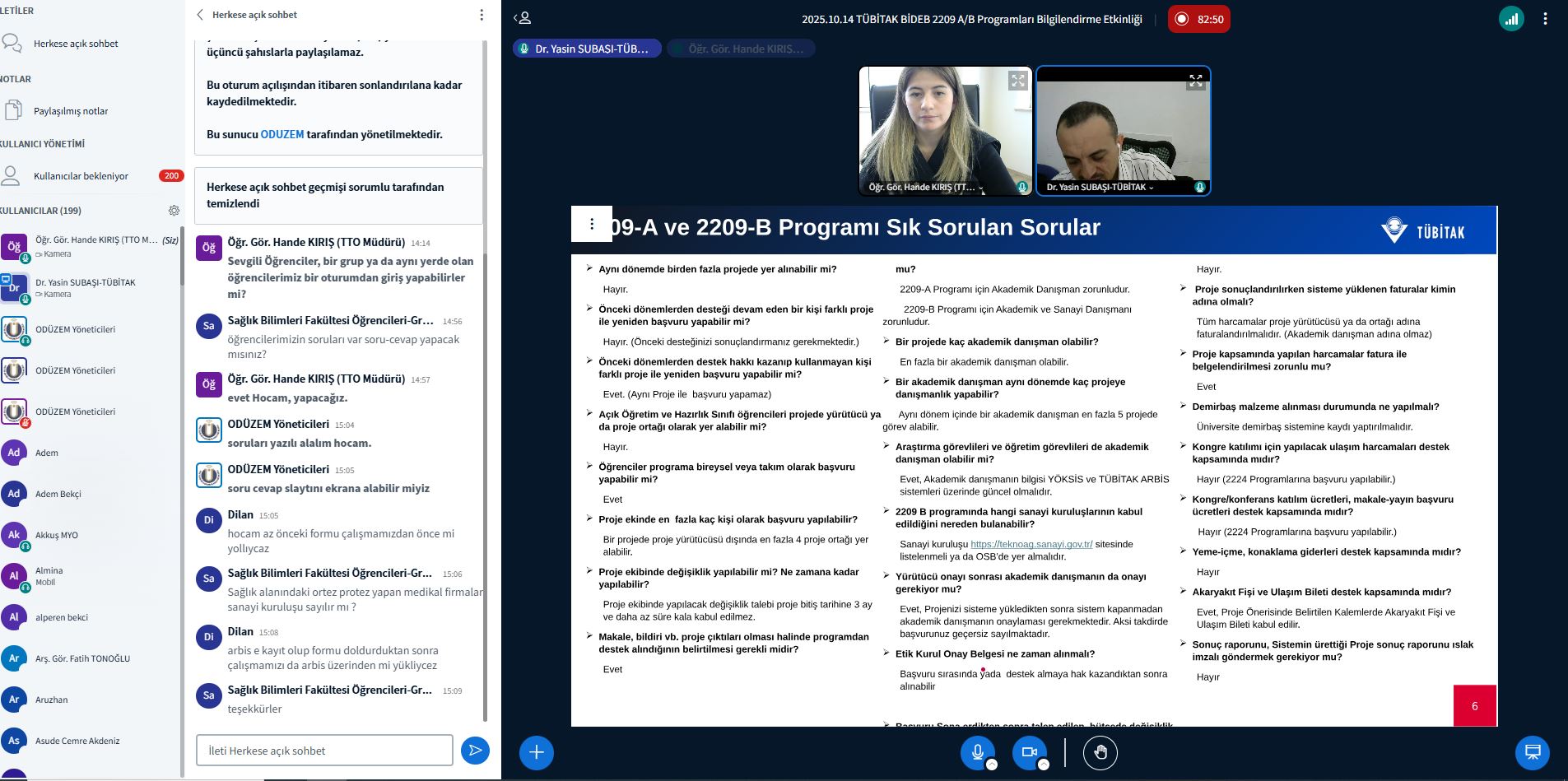This screenshot has width=1568, height=781.
Task: Open Paylaşılmış notlar in sidebar
Action: click(x=70, y=111)
